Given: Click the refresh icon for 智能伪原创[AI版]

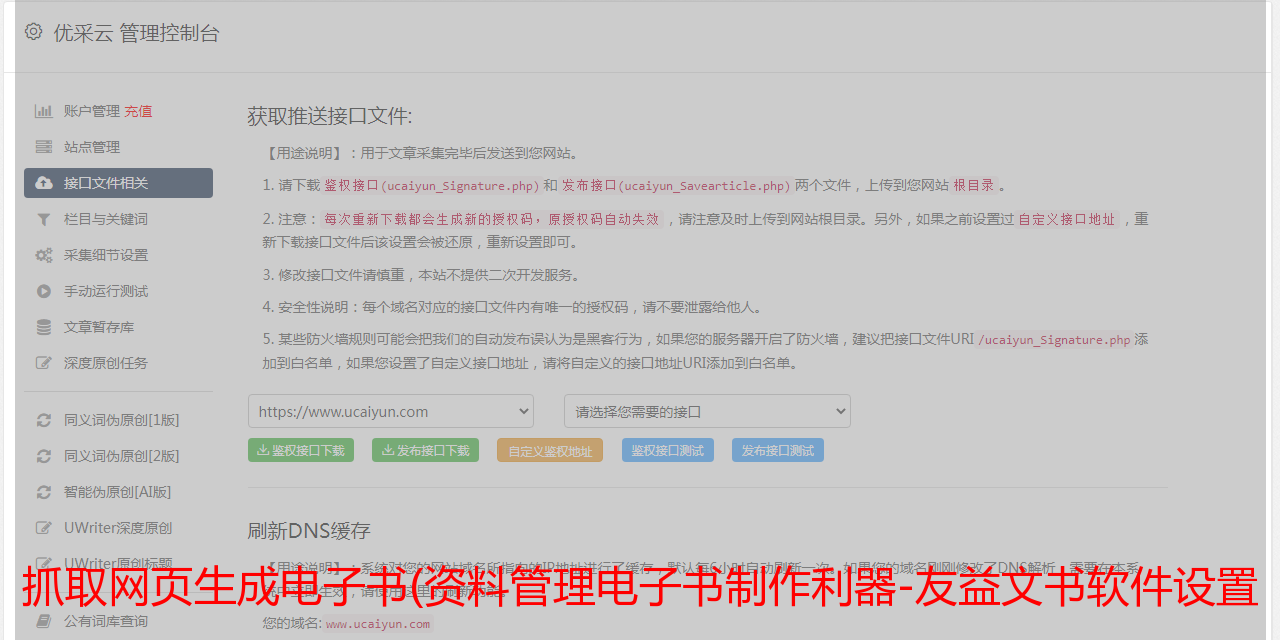Looking at the screenshot, I should [x=44, y=492].
